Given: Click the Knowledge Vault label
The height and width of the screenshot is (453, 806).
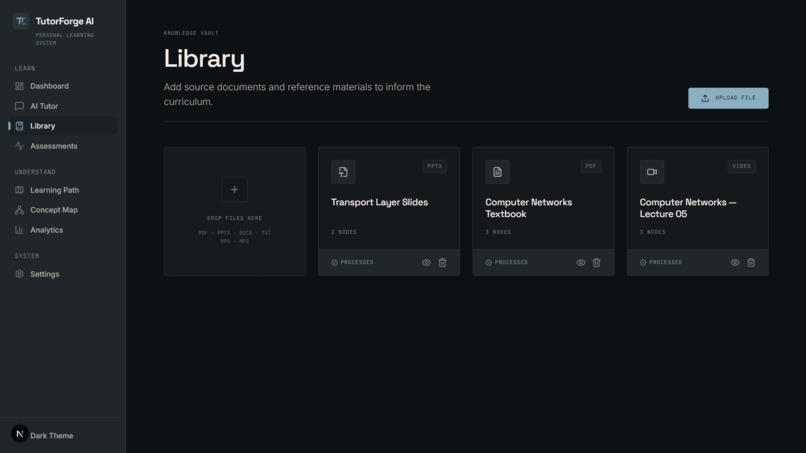Looking at the screenshot, I should 191,33.
